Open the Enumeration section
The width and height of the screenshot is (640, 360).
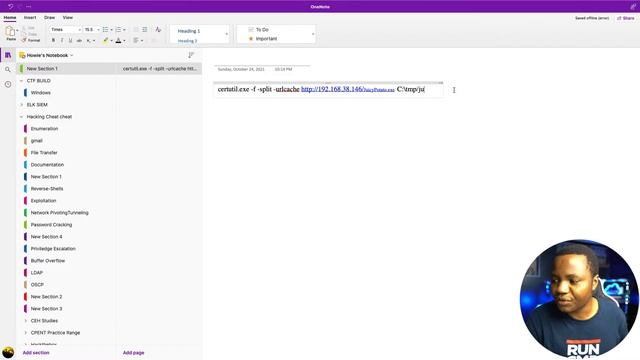coord(44,129)
